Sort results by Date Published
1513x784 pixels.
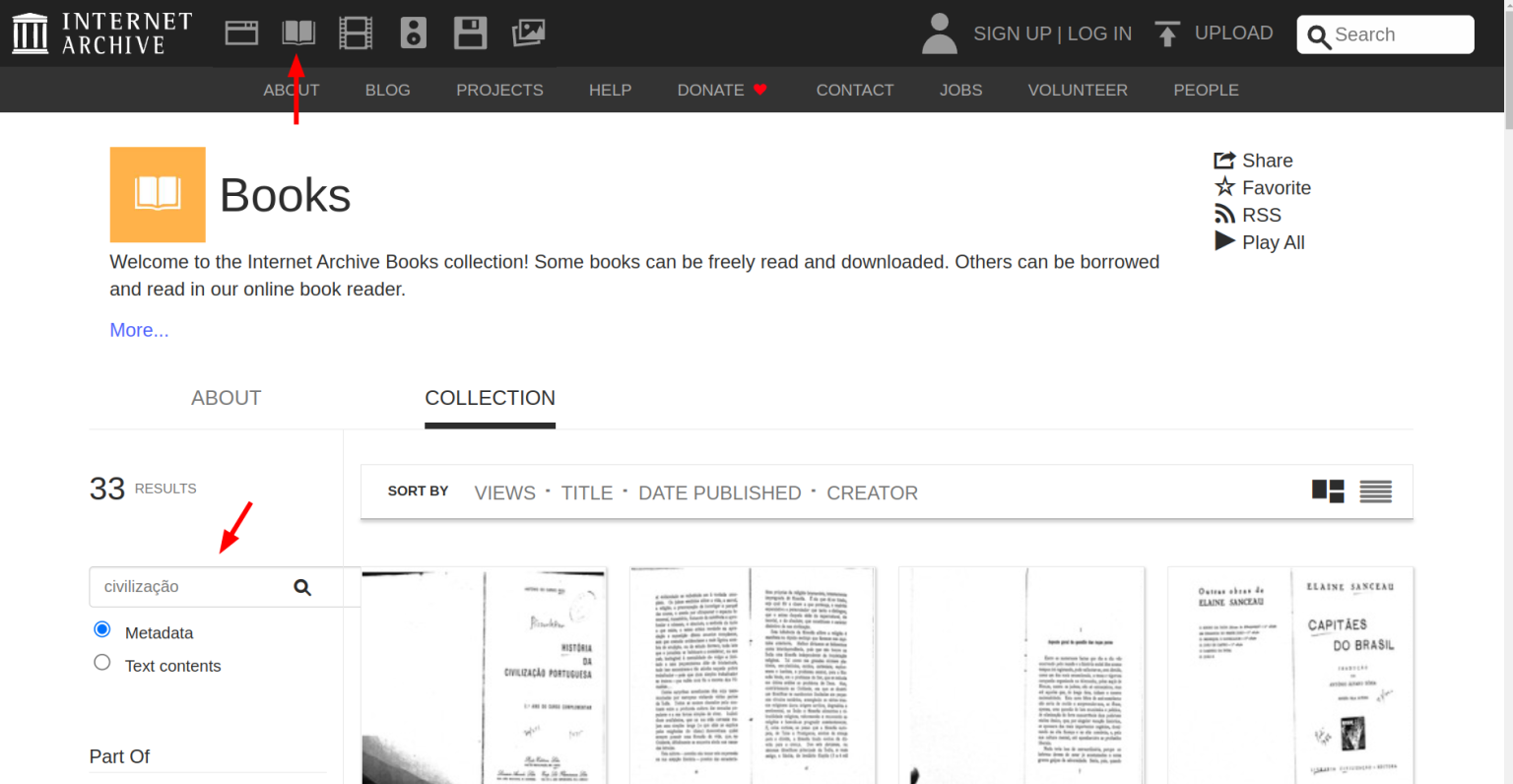pos(719,492)
